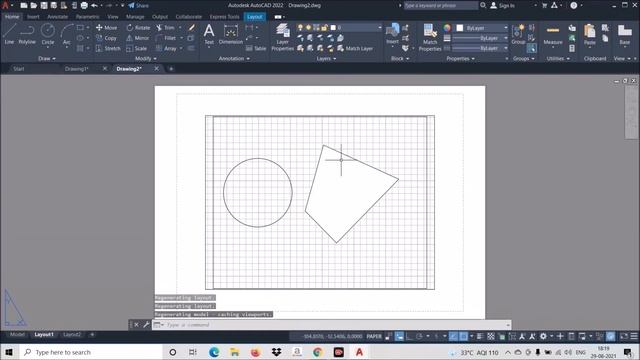This screenshot has height=360, width=640.
Task: Expand the Block panel
Action: click(400, 58)
